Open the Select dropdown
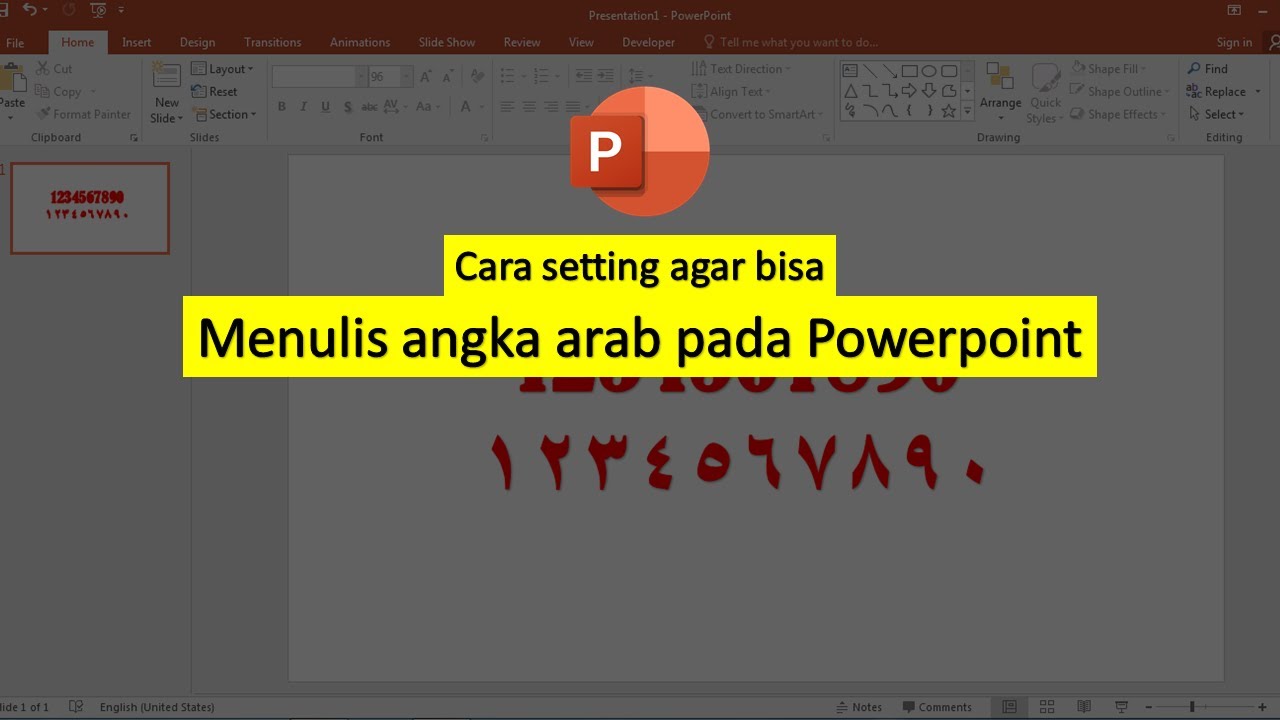The height and width of the screenshot is (720, 1280). (1216, 114)
